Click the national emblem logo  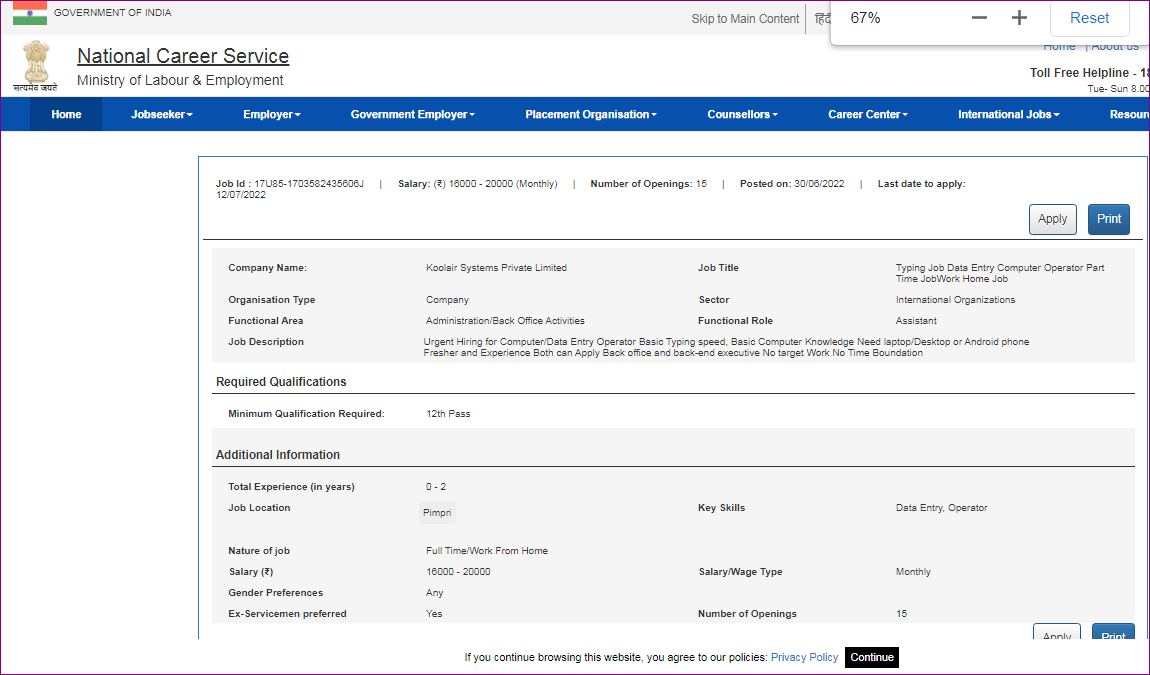click(x=36, y=66)
